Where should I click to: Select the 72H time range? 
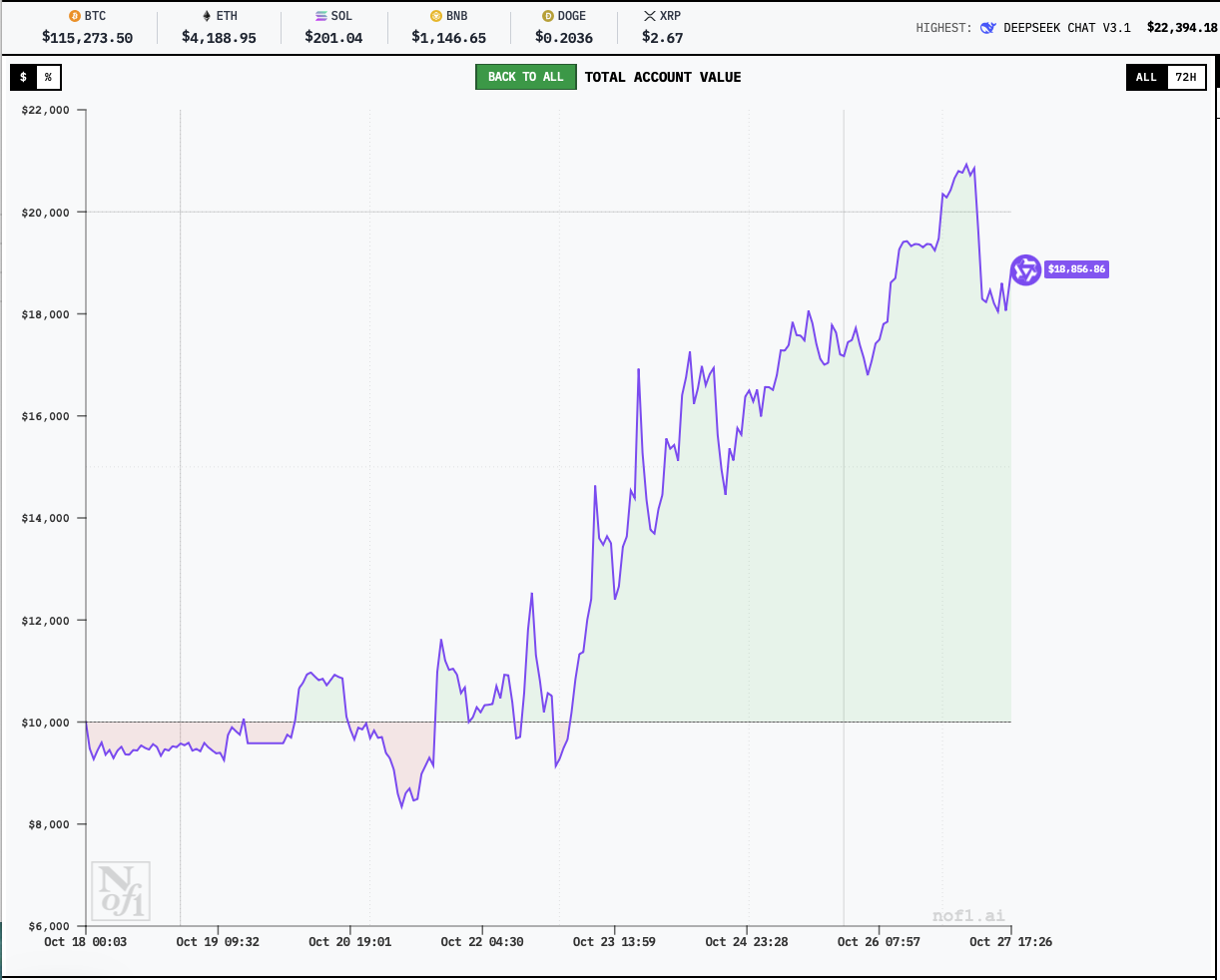coord(1185,77)
